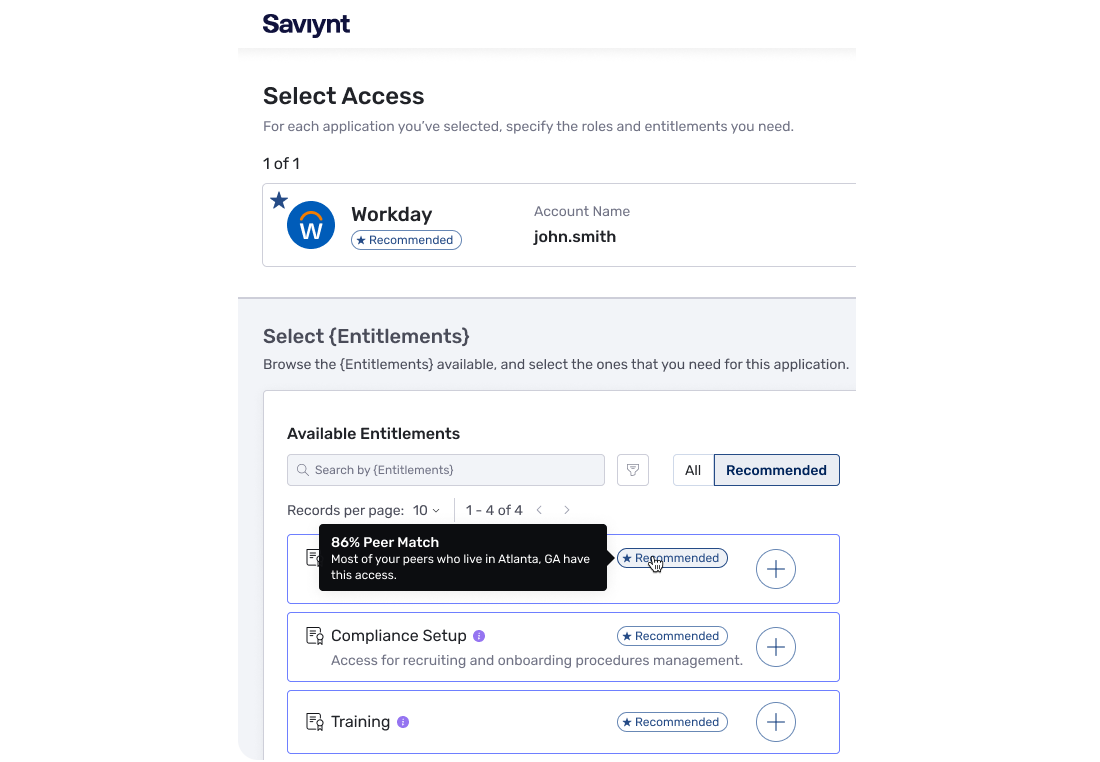Viewport: 1100px width, 762px height.
Task: Add the Compliance Setup entitlement
Action: tap(775, 647)
